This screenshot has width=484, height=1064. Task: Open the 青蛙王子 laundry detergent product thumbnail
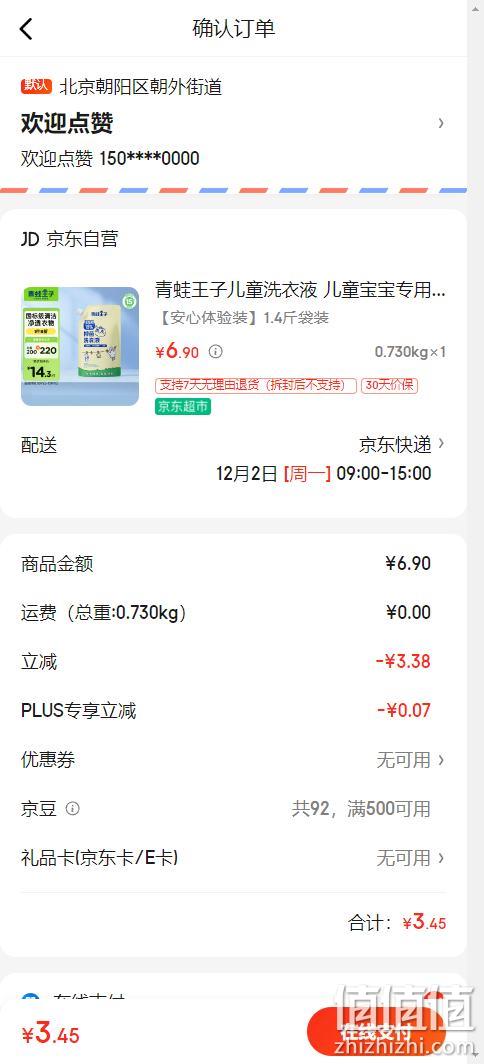[80, 346]
